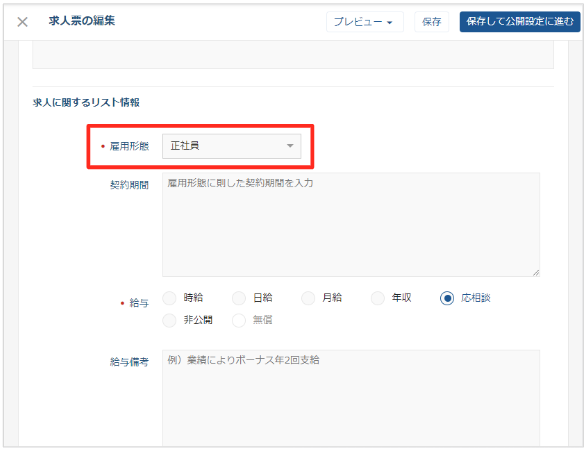Click the arrow of 雇用形態 combo box
The width and height of the screenshot is (588, 450).
click(290, 146)
